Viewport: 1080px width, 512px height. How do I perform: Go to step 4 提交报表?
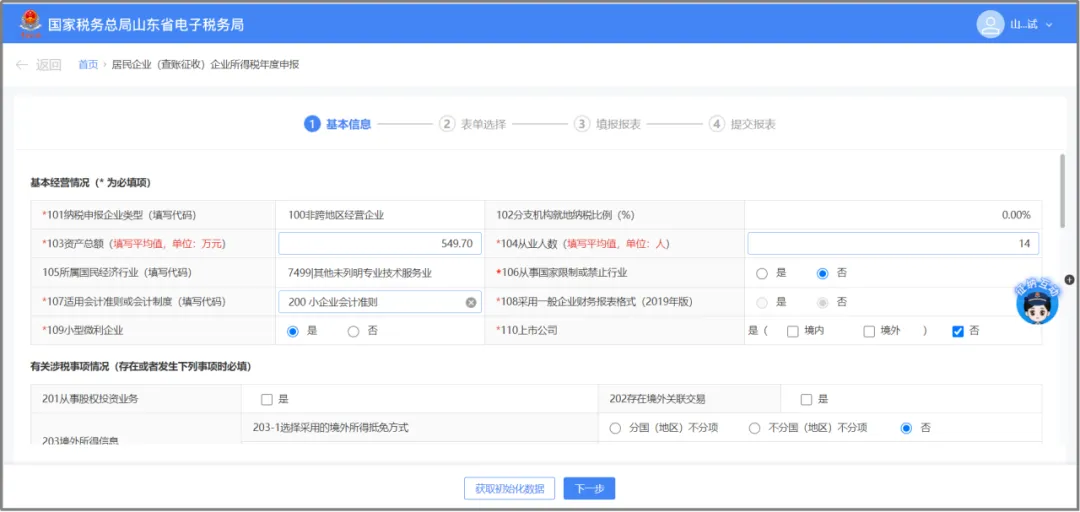[743, 124]
